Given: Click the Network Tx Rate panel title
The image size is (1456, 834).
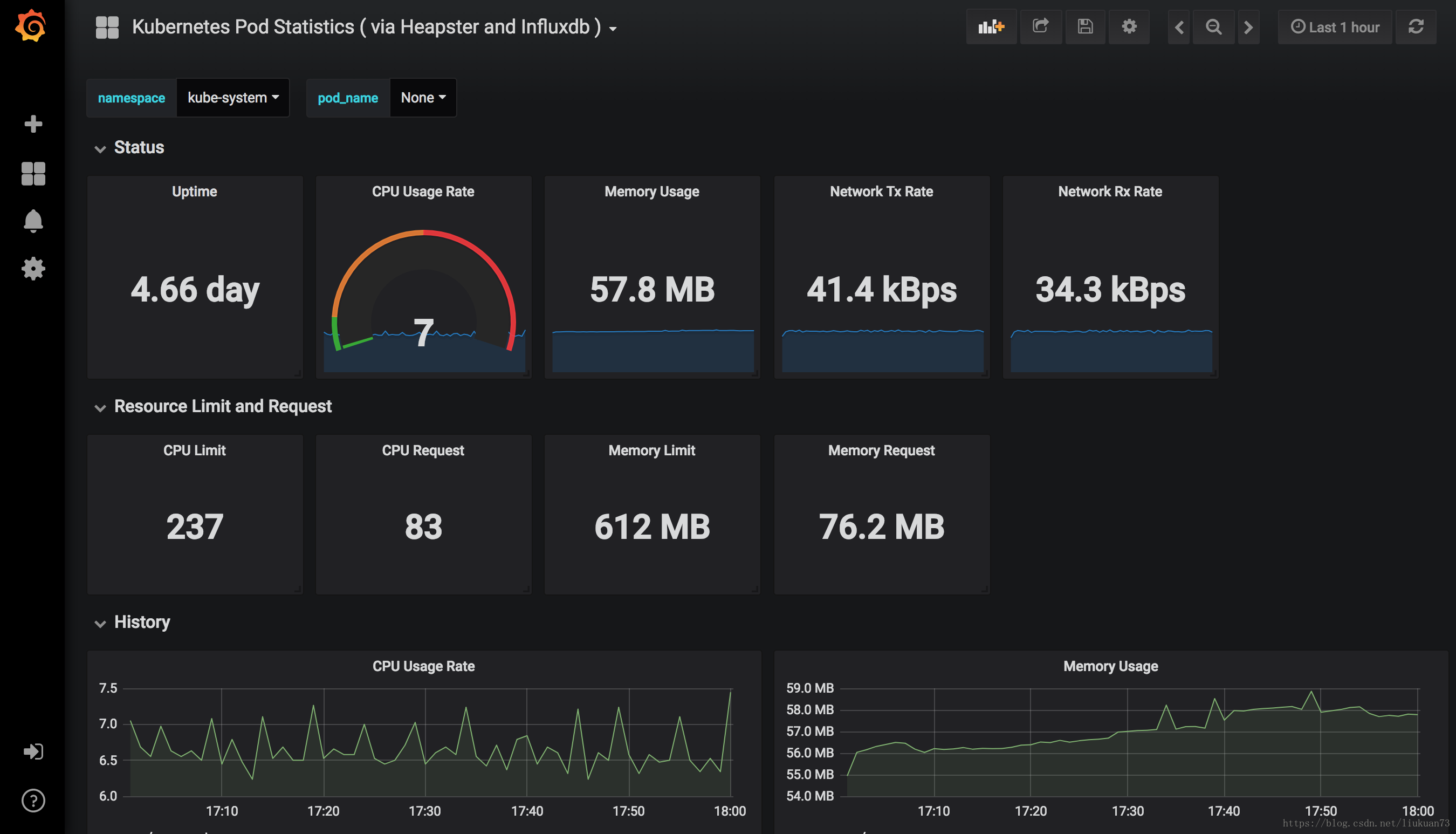Looking at the screenshot, I should point(882,192).
